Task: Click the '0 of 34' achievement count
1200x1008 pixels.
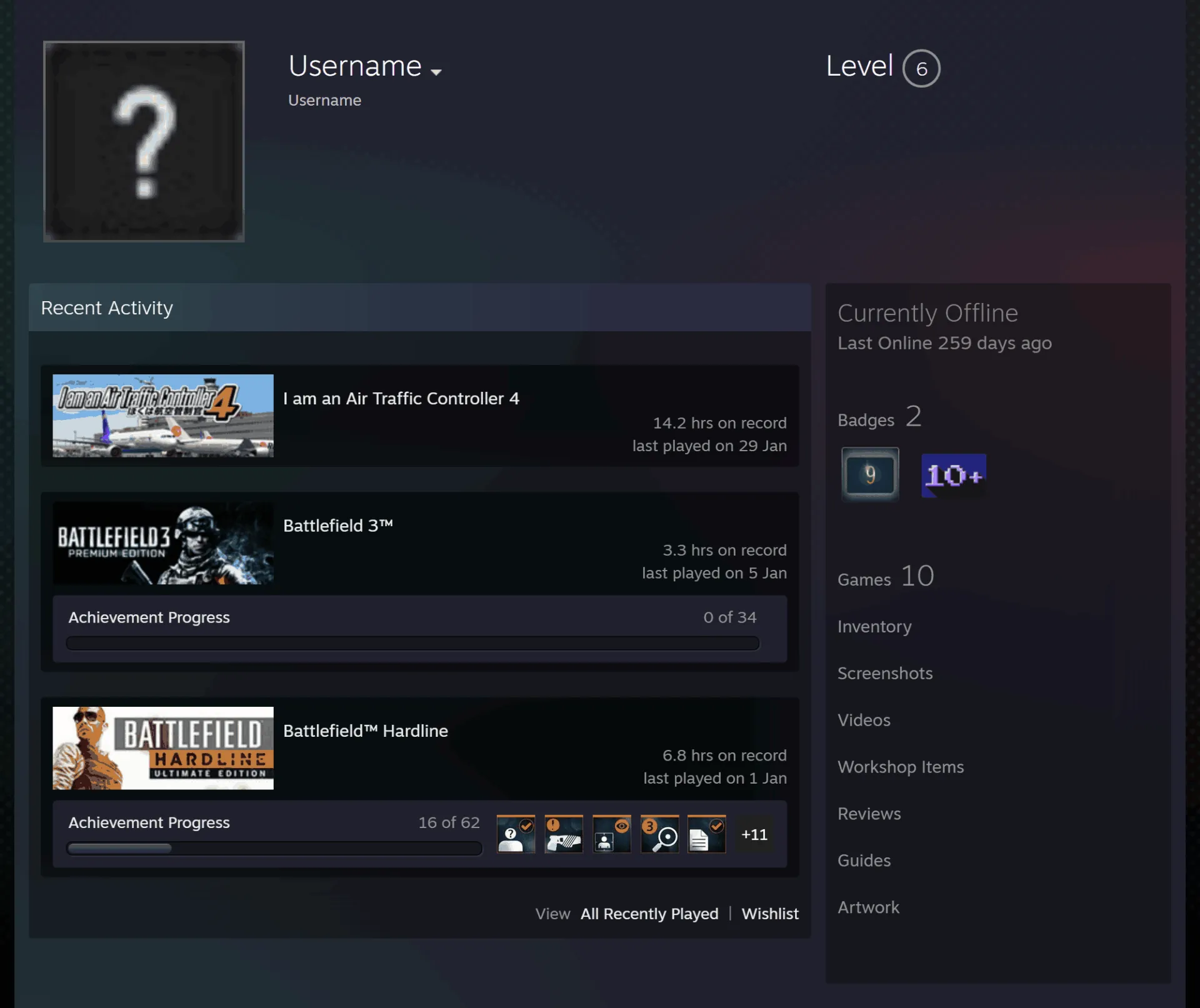Action: point(730,617)
